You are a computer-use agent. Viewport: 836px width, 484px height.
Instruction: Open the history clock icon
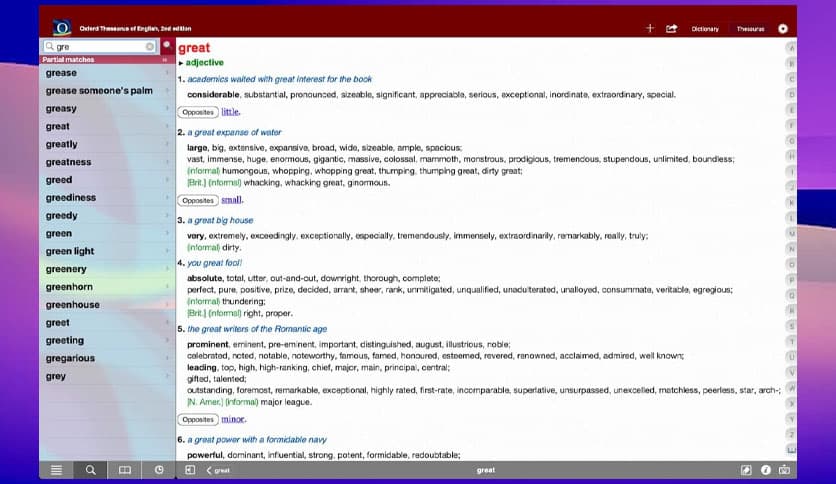(159, 470)
